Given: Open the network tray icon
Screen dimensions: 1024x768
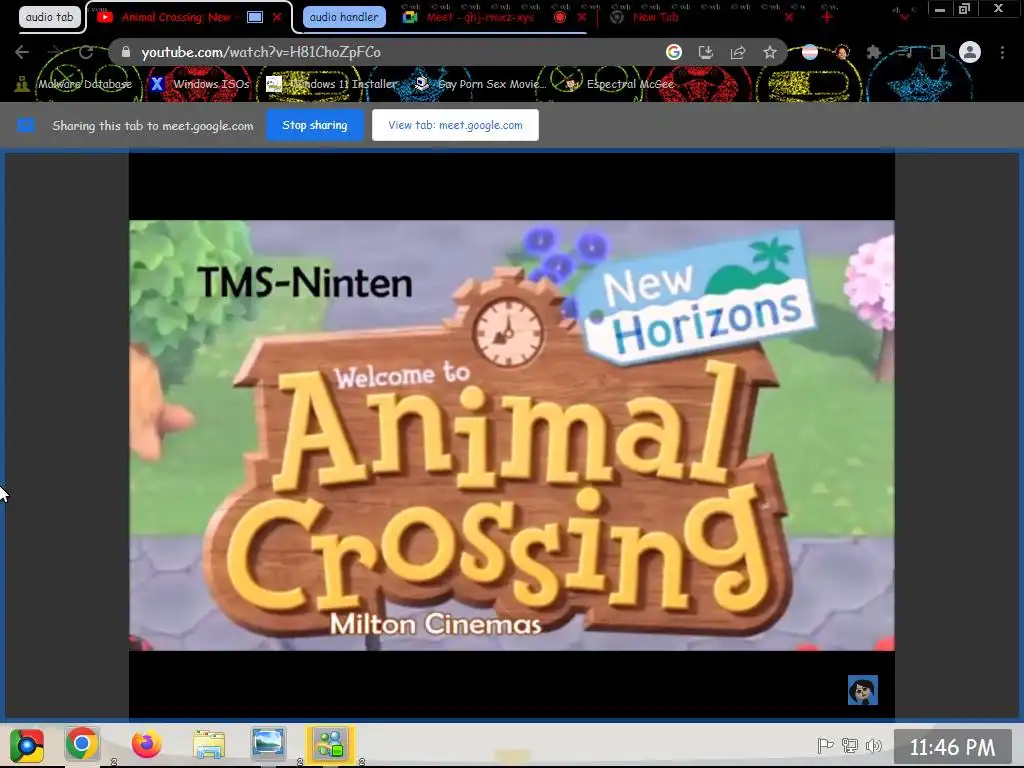Looking at the screenshot, I should coord(850,745).
